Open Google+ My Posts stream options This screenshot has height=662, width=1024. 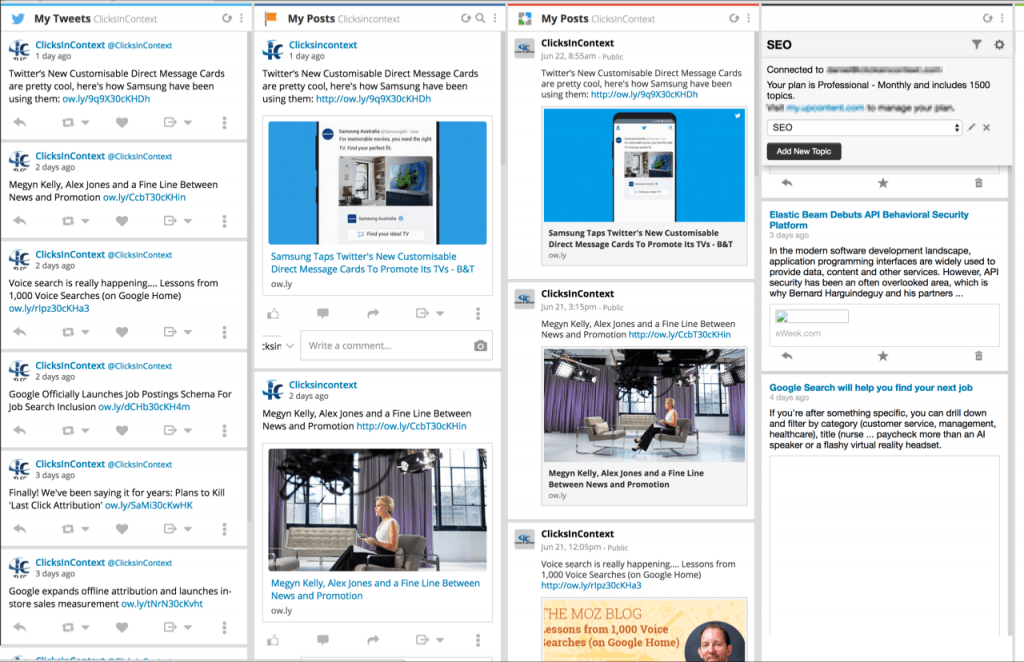[x=748, y=18]
